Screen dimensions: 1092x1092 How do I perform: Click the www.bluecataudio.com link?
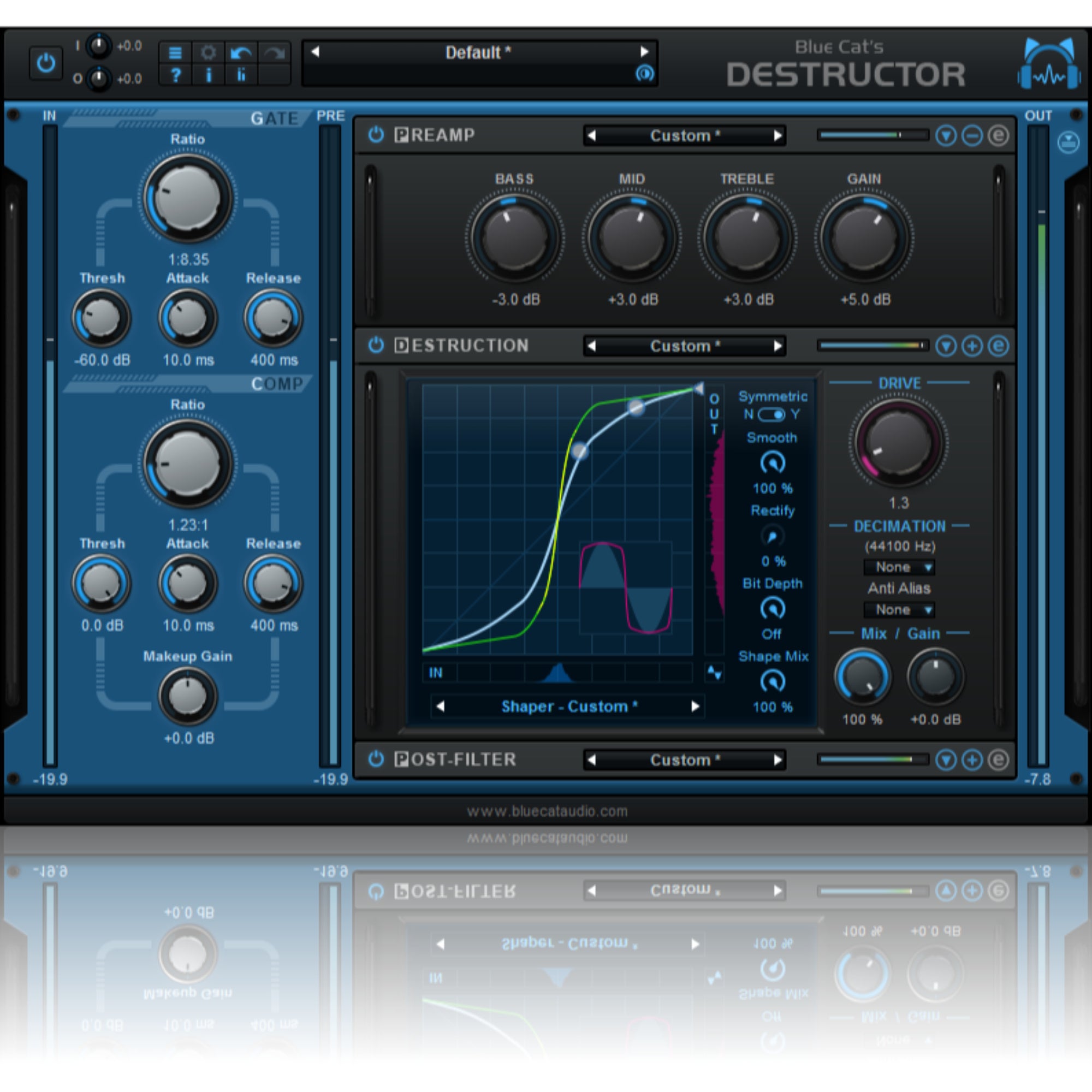coord(547,811)
